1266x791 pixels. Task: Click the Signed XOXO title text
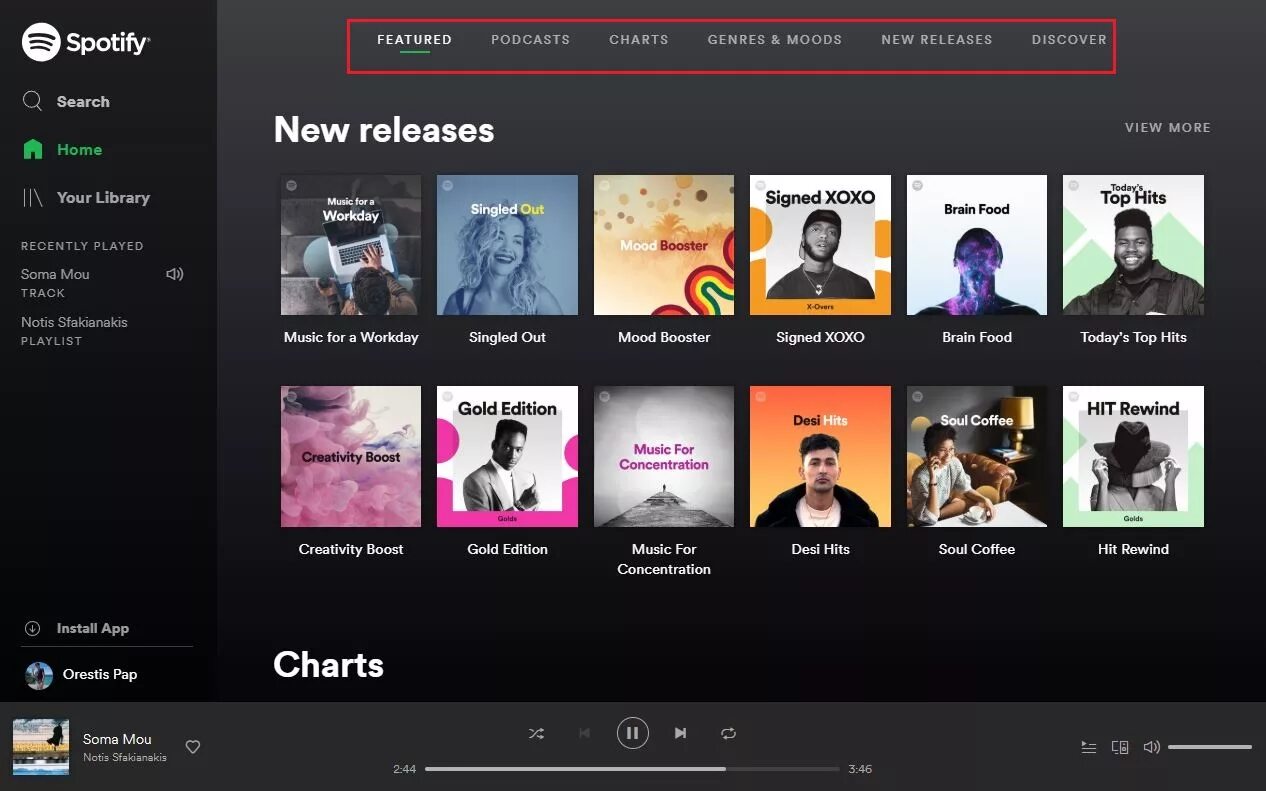coord(820,337)
